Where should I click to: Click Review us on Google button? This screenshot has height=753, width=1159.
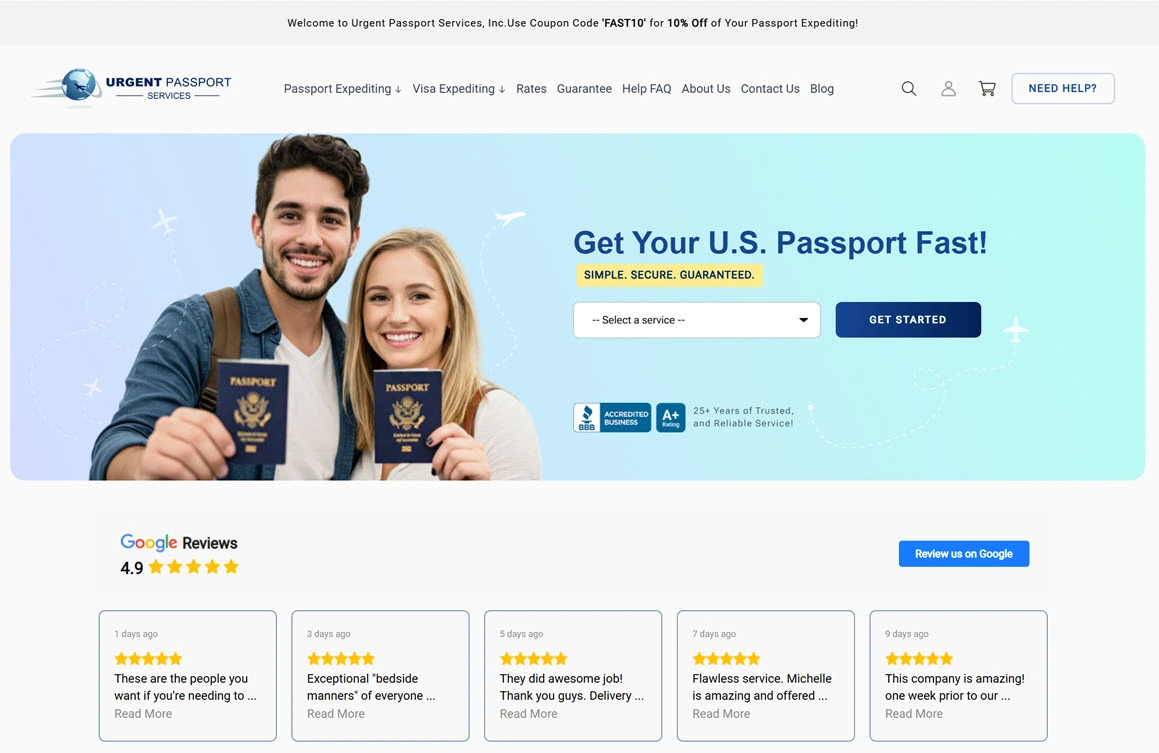(964, 553)
